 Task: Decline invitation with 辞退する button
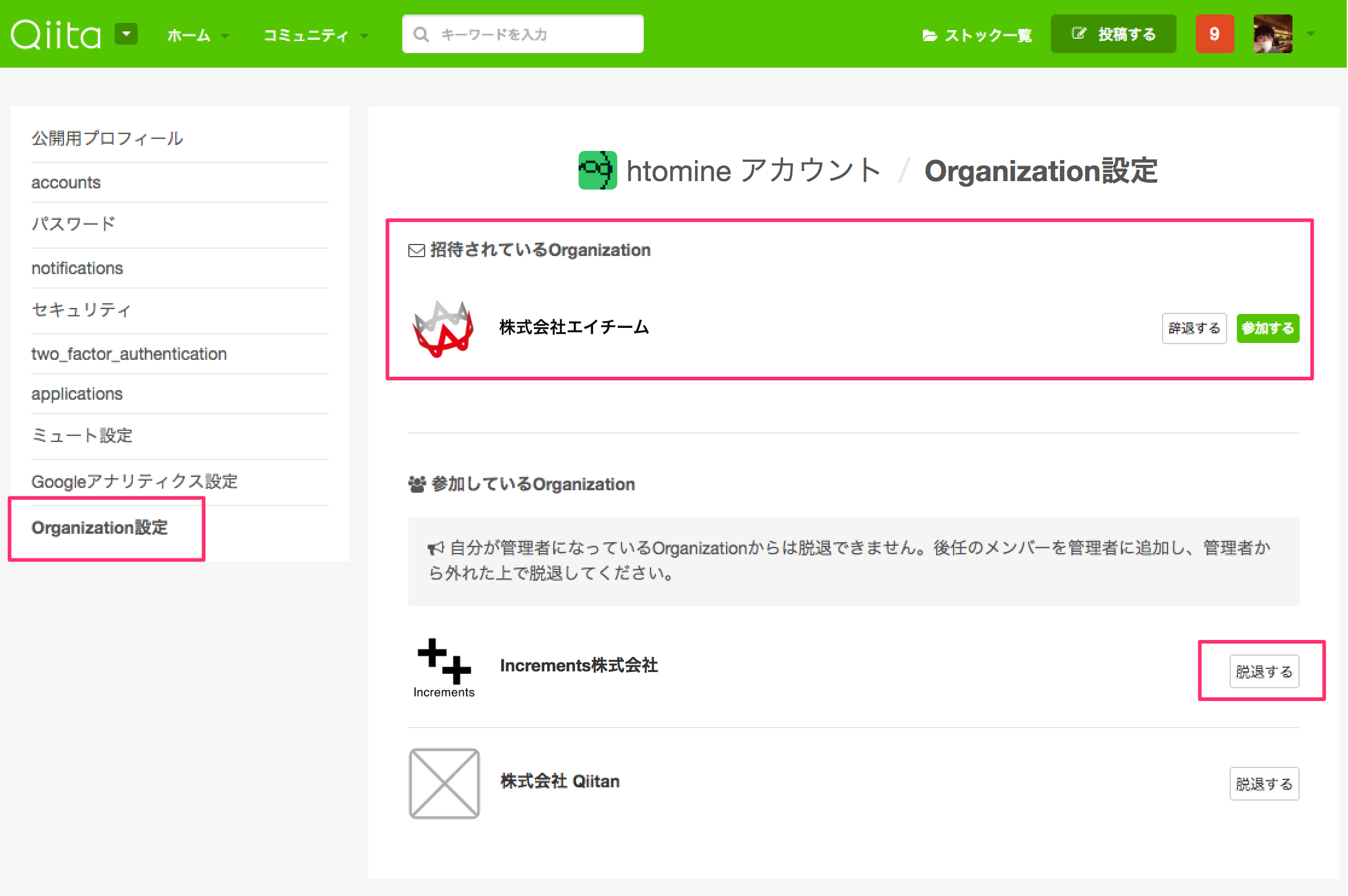(1193, 328)
